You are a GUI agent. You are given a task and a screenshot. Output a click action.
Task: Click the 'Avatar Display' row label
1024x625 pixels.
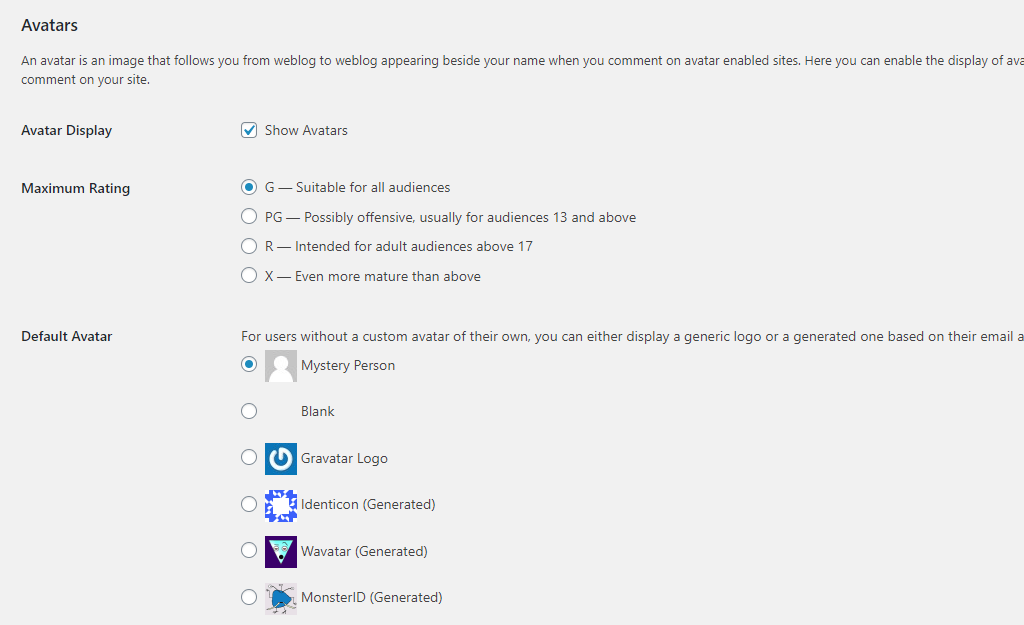pos(67,130)
